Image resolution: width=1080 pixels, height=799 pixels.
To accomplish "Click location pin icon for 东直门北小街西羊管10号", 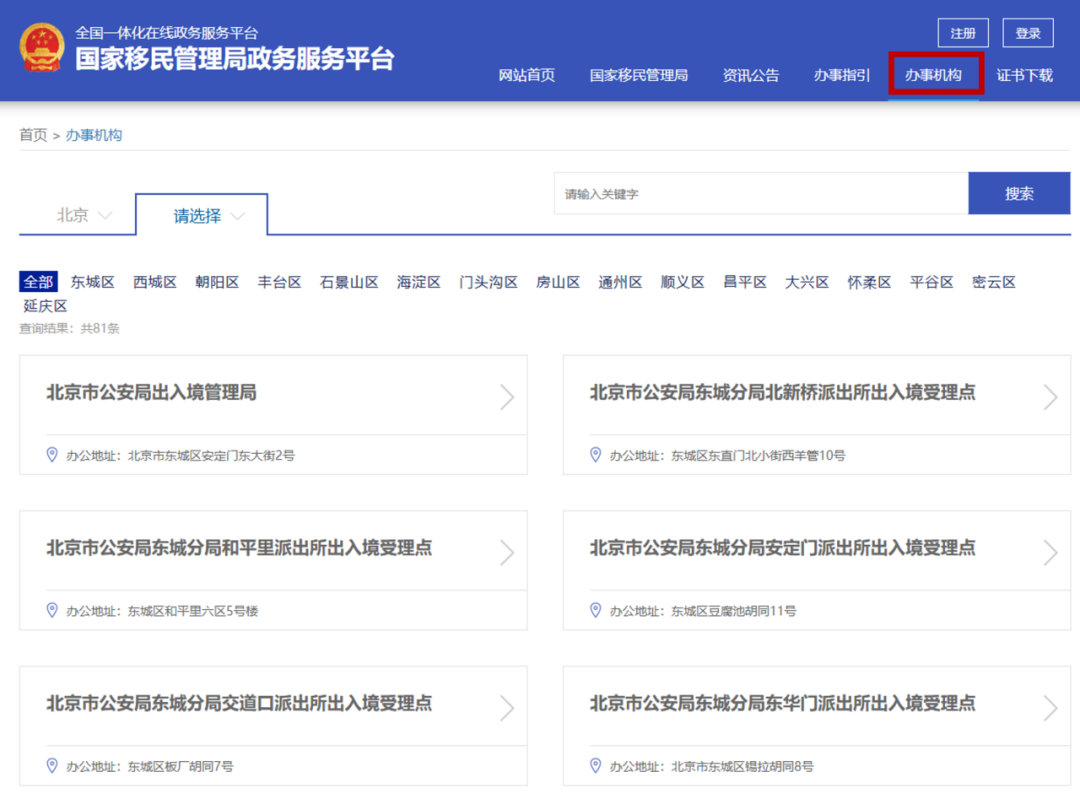I will 596,455.
